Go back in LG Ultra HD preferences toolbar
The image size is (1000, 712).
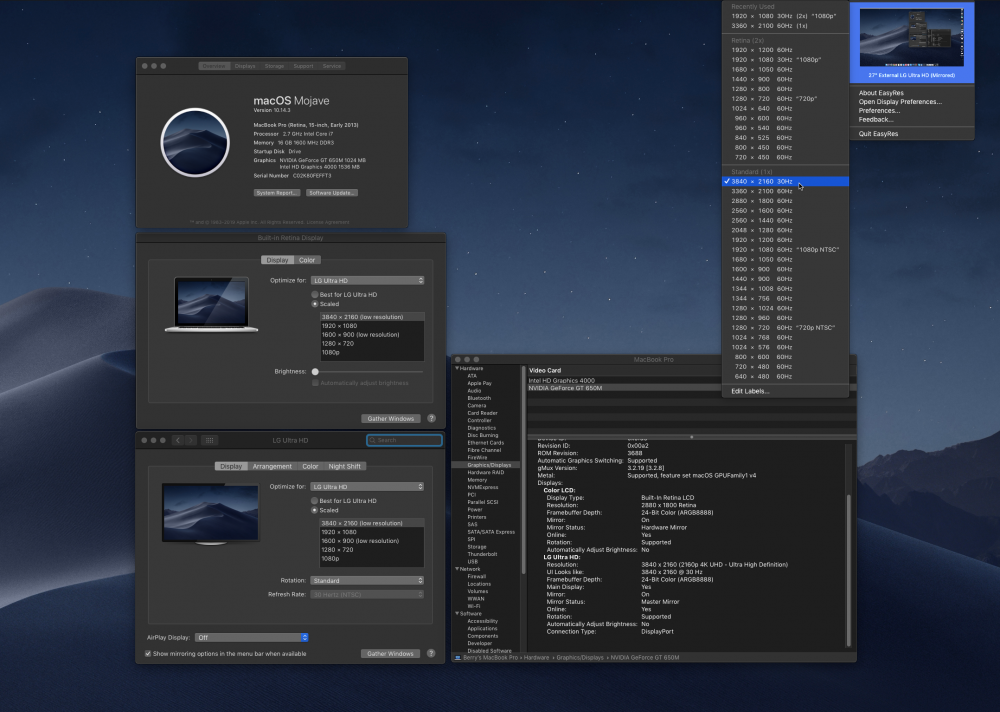pyautogui.click(x=178, y=440)
